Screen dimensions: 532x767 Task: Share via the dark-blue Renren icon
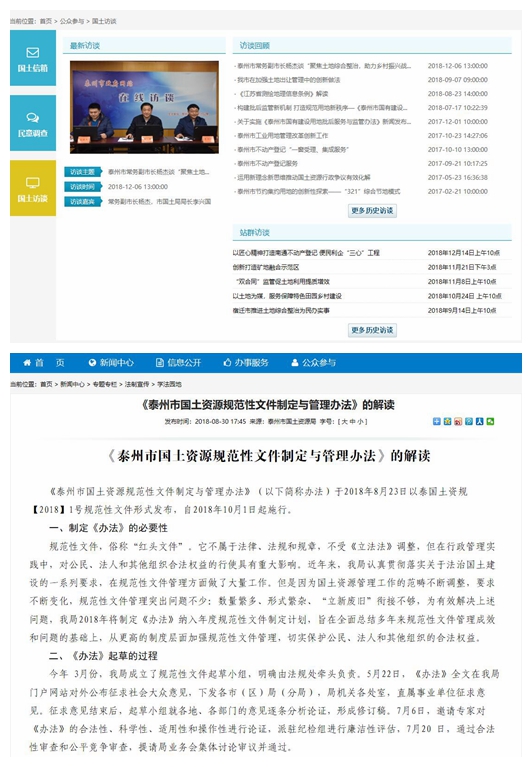tap(480, 421)
